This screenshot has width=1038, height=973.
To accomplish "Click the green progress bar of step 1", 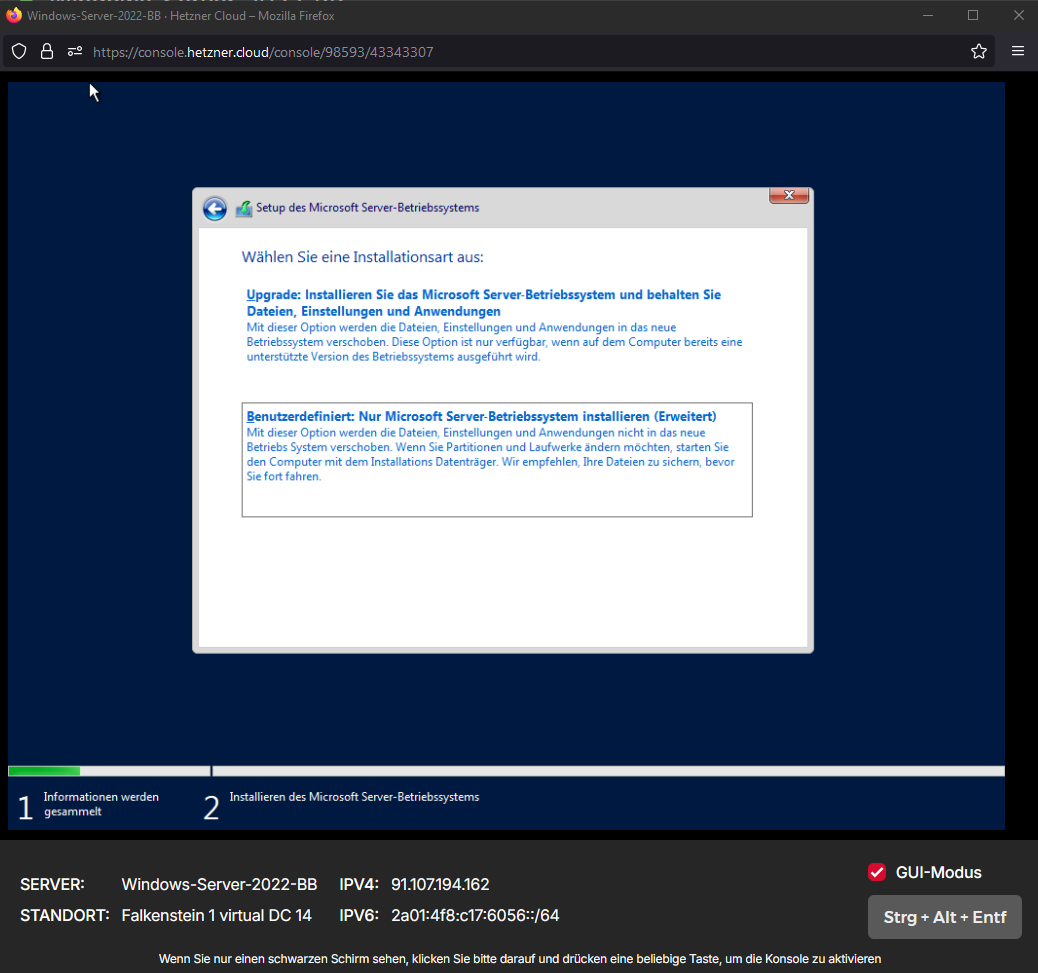I will (x=43, y=770).
